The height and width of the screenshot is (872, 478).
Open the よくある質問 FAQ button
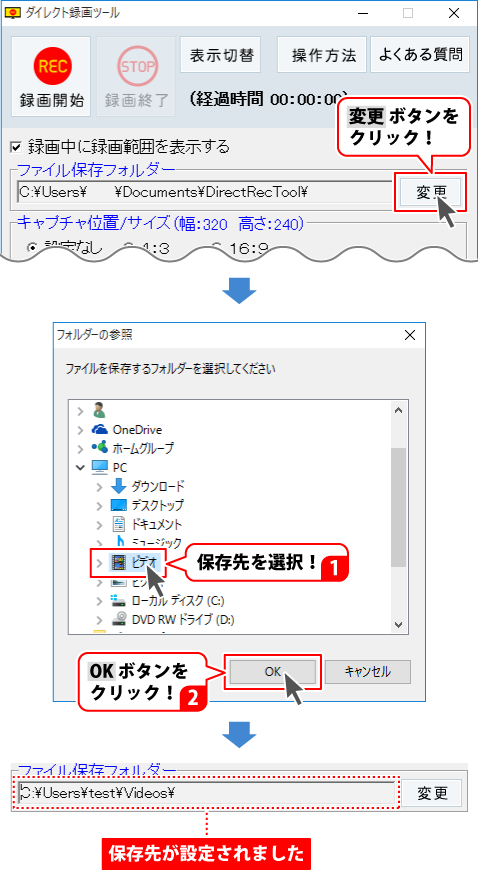point(420,55)
